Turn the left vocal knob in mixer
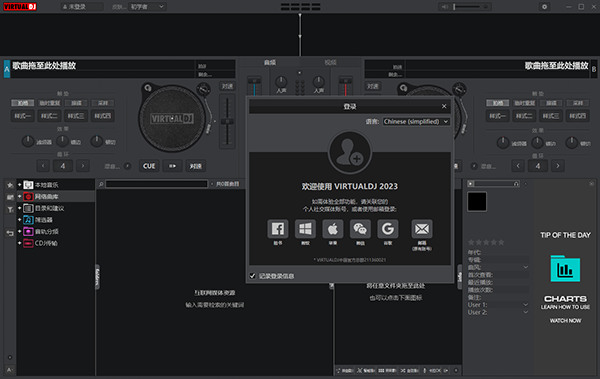The width and height of the screenshot is (600, 379). click(281, 81)
